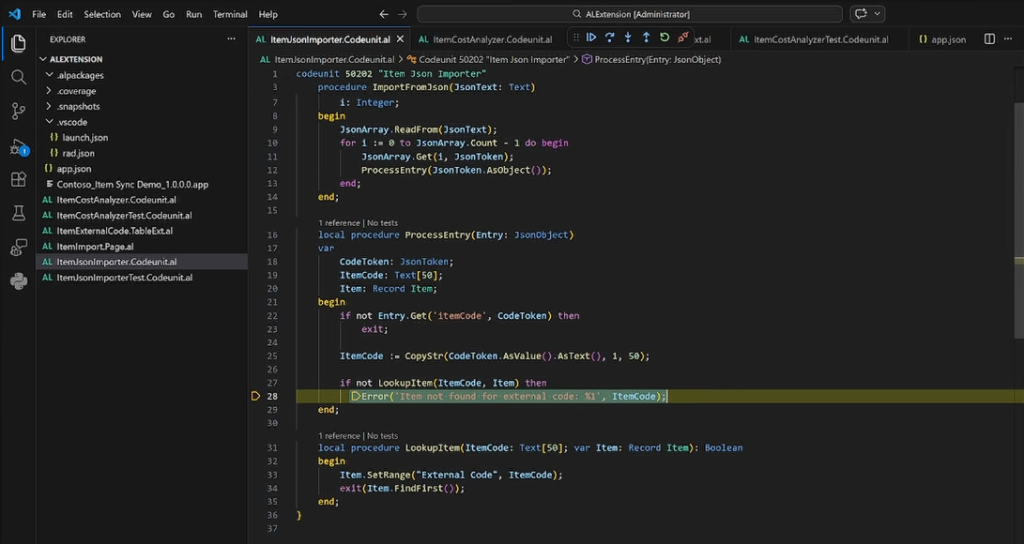Open Explorer Views and More Actions ellipsis
The image size is (1024, 544).
[231, 39]
